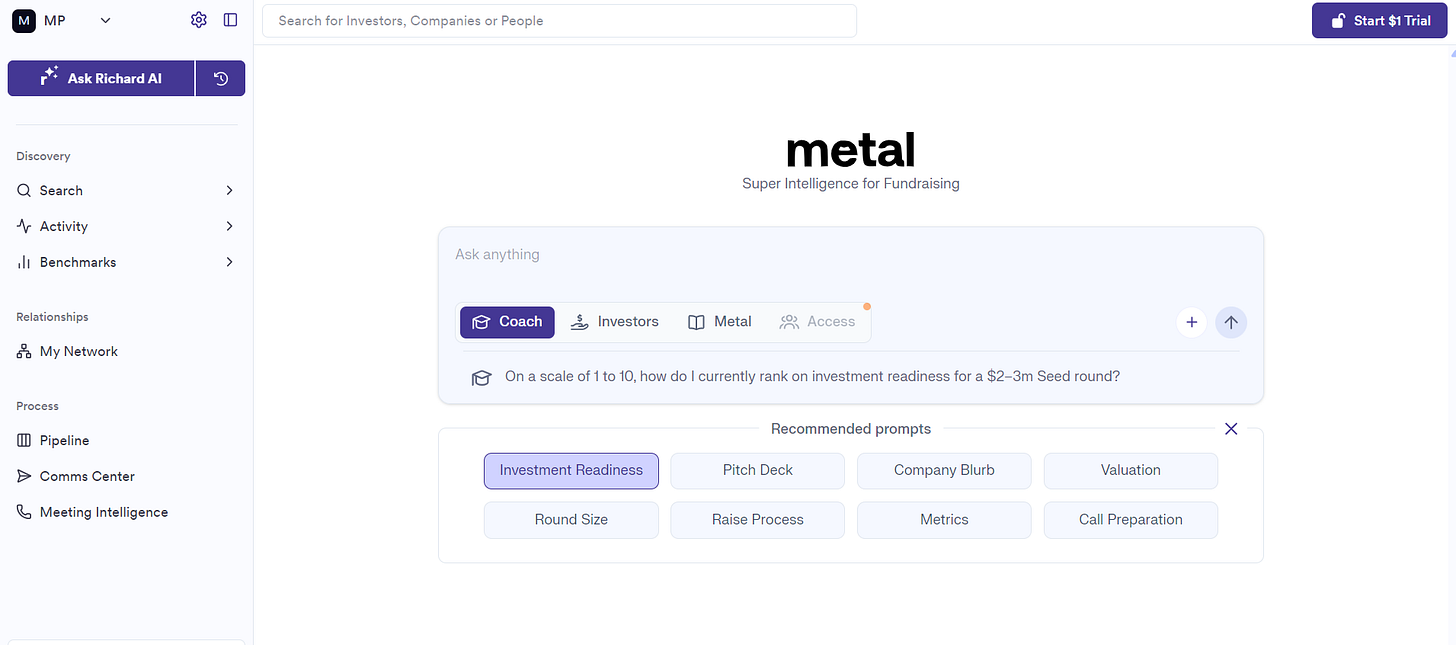Select the Access mode tab

(x=818, y=322)
